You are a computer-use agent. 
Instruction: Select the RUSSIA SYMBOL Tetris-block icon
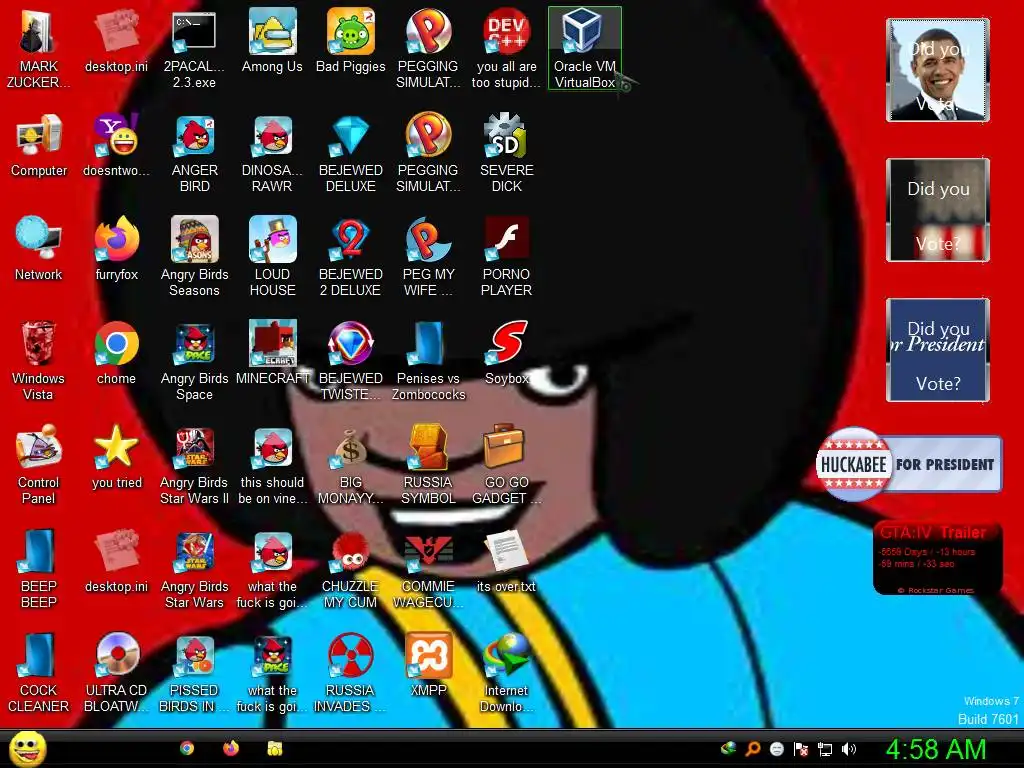[x=428, y=464]
